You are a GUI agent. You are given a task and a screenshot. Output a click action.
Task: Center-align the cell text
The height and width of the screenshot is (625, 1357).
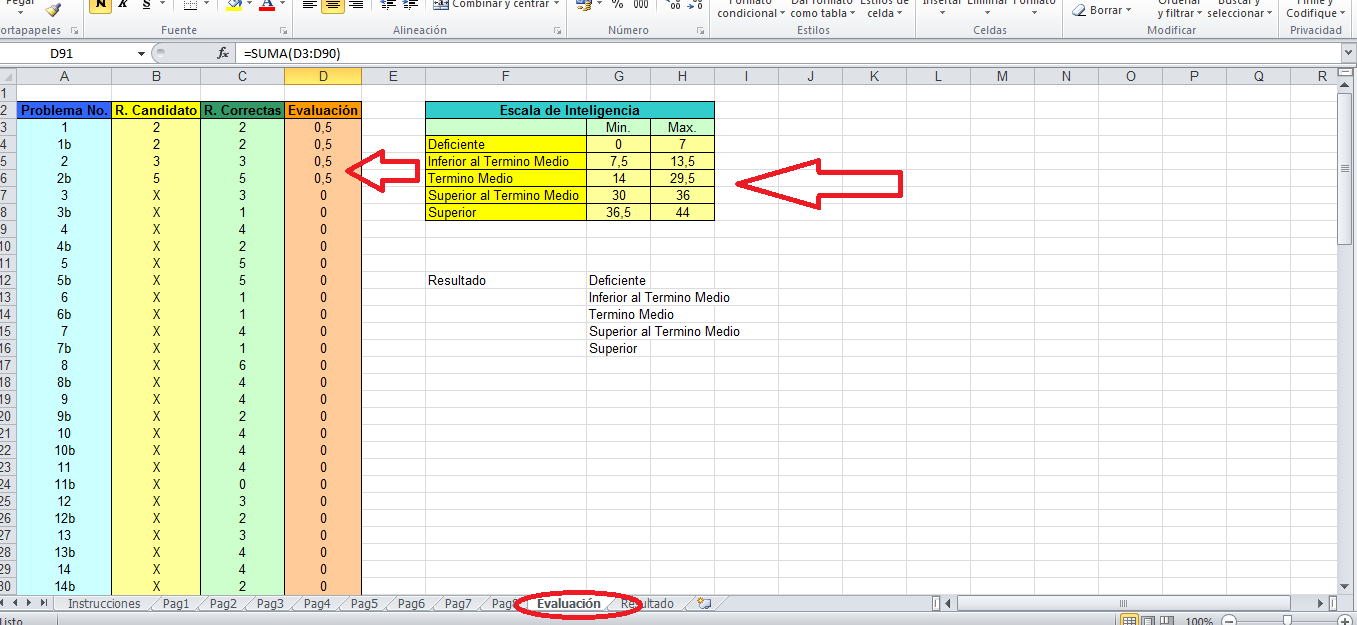(333, 5)
